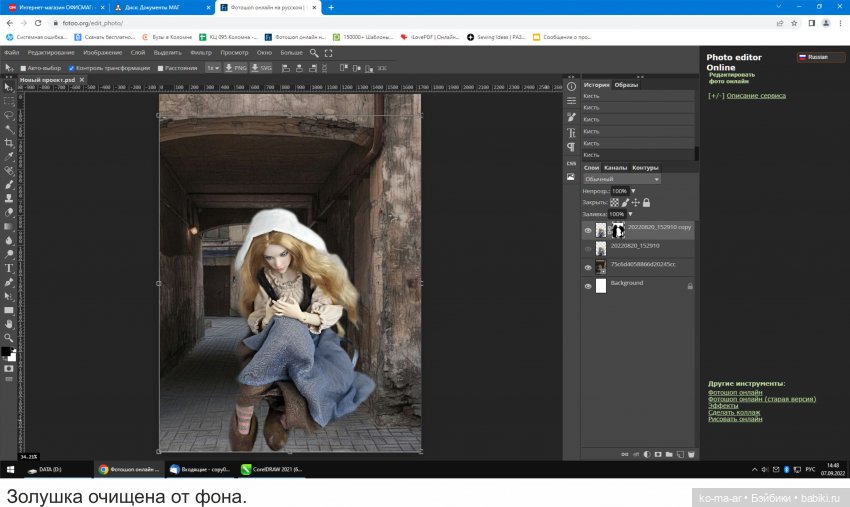The width and height of the screenshot is (850, 507).
Task: Select the Brush tool
Action: pos(9,185)
